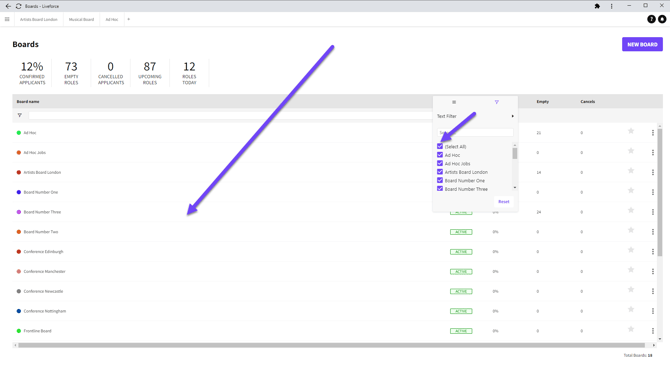Switch to Artists Board London tab
The width and height of the screenshot is (670, 373).
point(38,19)
